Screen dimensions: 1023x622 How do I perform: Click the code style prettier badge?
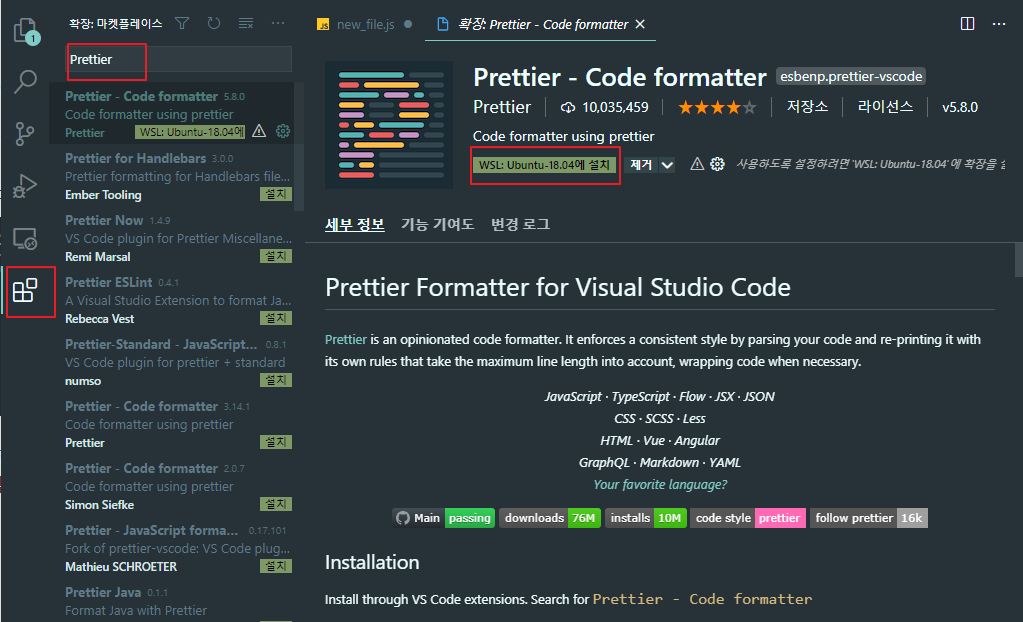pyautogui.click(x=748, y=518)
